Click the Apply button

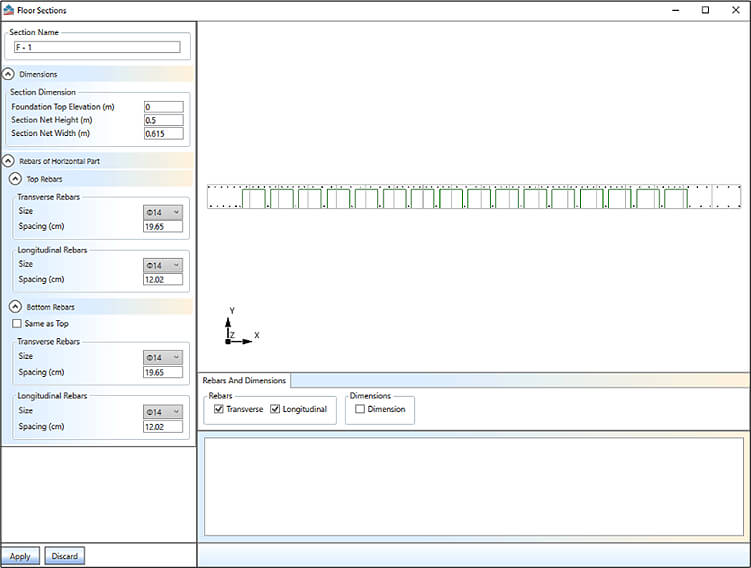click(20, 556)
